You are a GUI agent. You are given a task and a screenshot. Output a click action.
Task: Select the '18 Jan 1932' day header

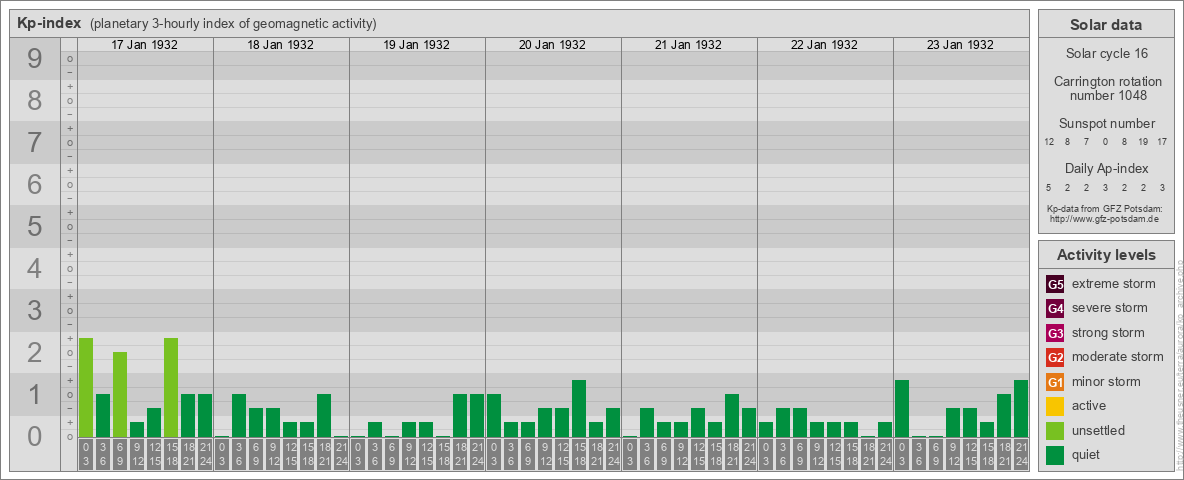pos(280,45)
